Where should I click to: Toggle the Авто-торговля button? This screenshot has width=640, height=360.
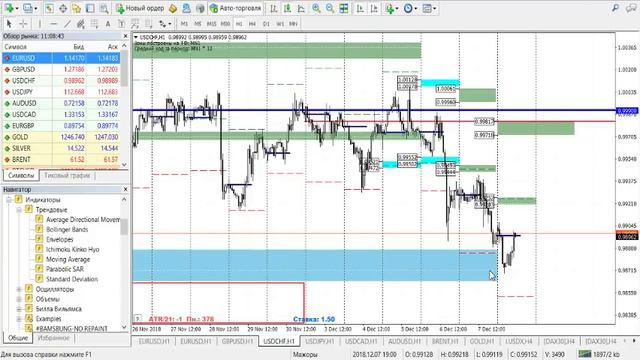[x=236, y=8]
